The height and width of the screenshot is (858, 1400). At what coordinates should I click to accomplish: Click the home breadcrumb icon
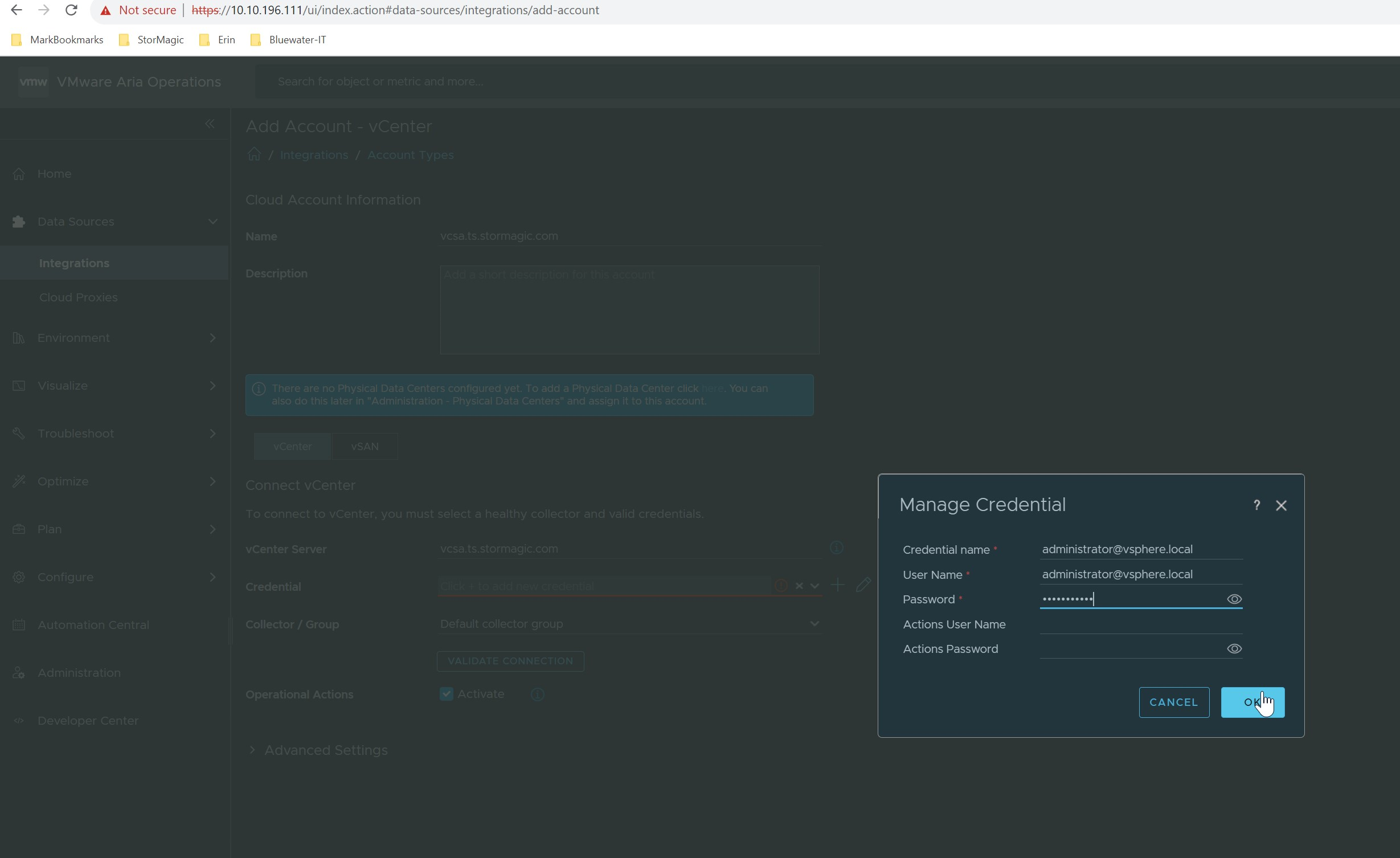click(x=254, y=154)
